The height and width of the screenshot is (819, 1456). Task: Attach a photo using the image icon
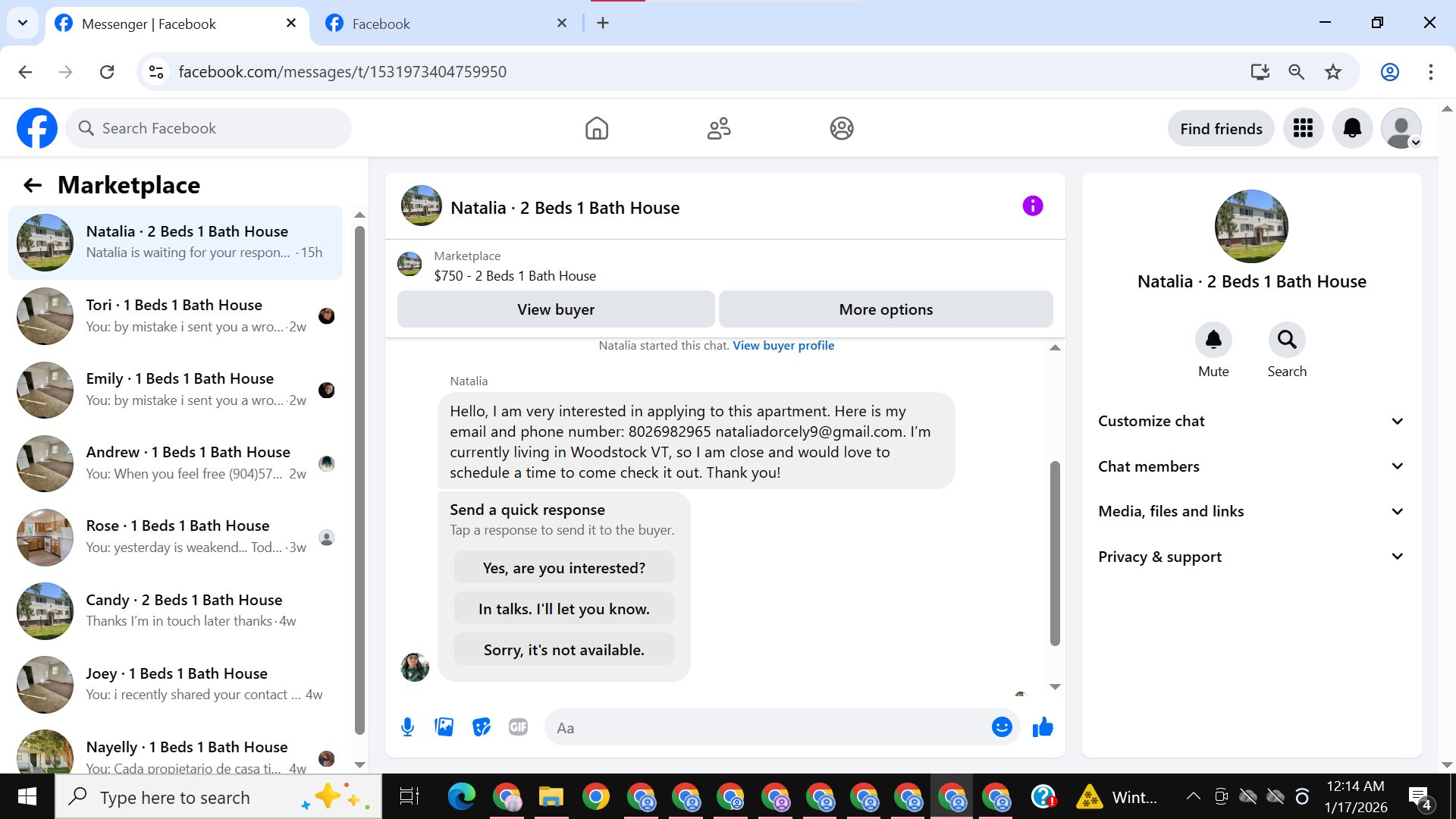click(444, 727)
